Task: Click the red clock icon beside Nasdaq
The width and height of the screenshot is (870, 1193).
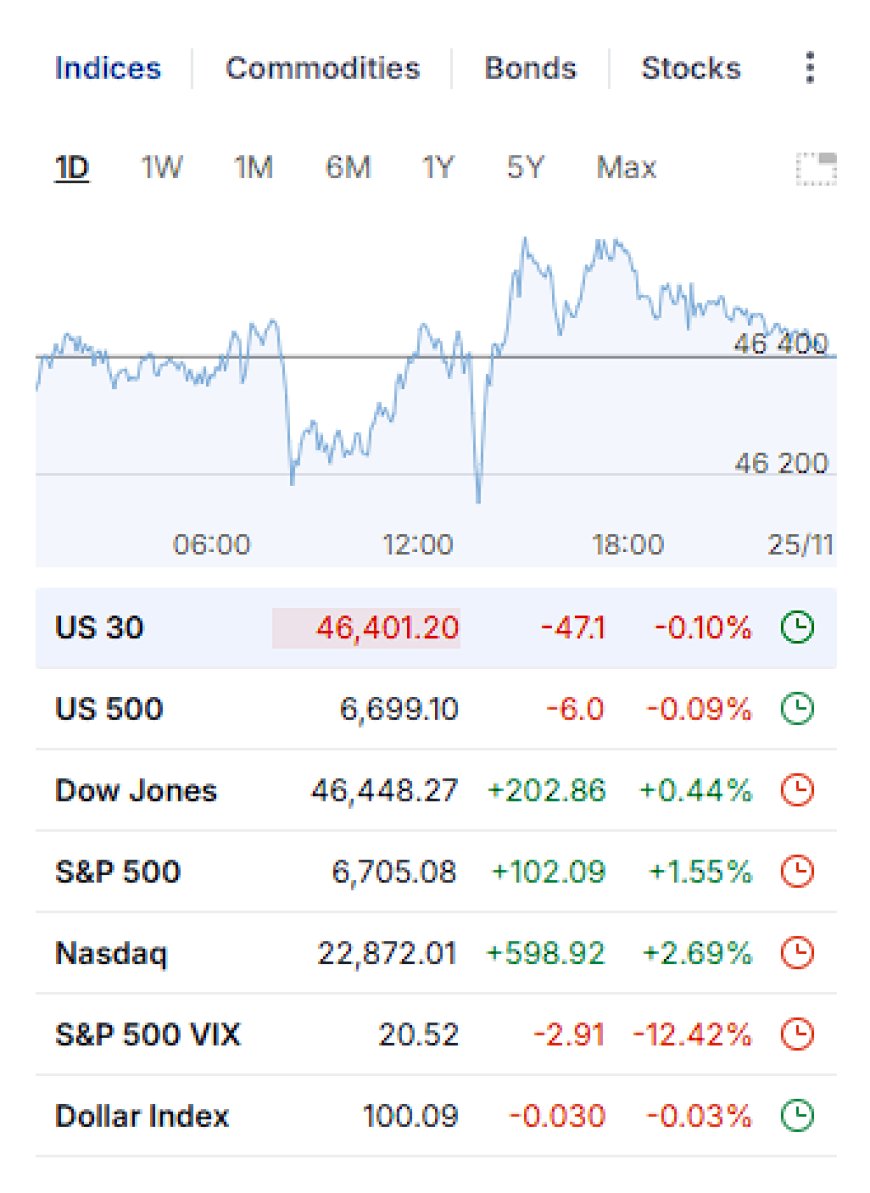Action: coord(797,953)
